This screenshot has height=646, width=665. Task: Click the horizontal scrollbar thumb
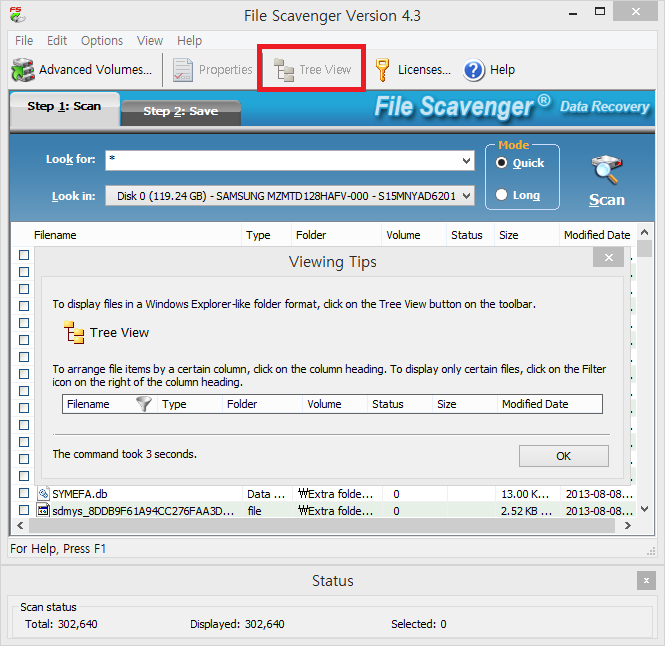[321, 526]
